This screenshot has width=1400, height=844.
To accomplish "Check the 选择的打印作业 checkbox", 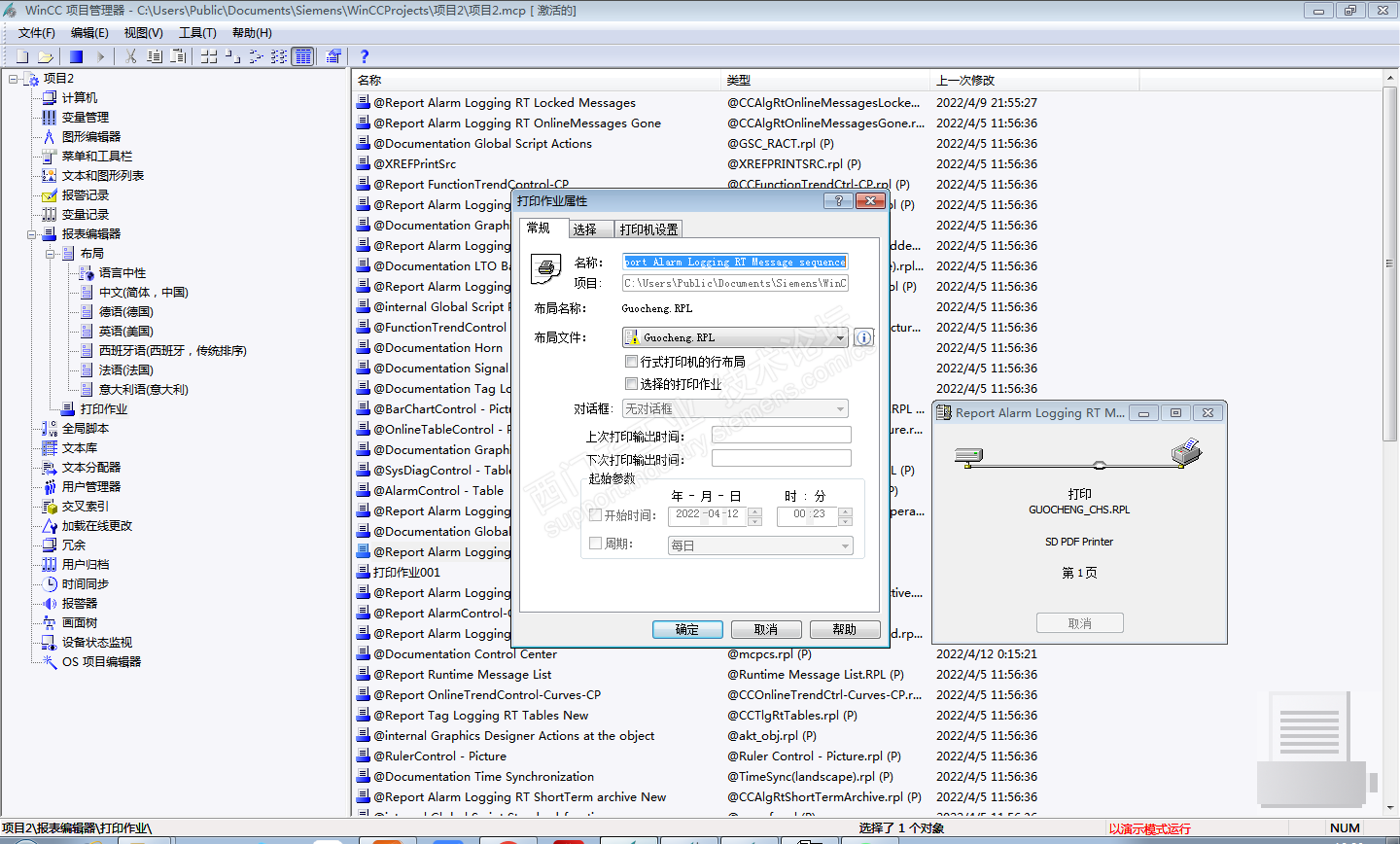I will (631, 384).
